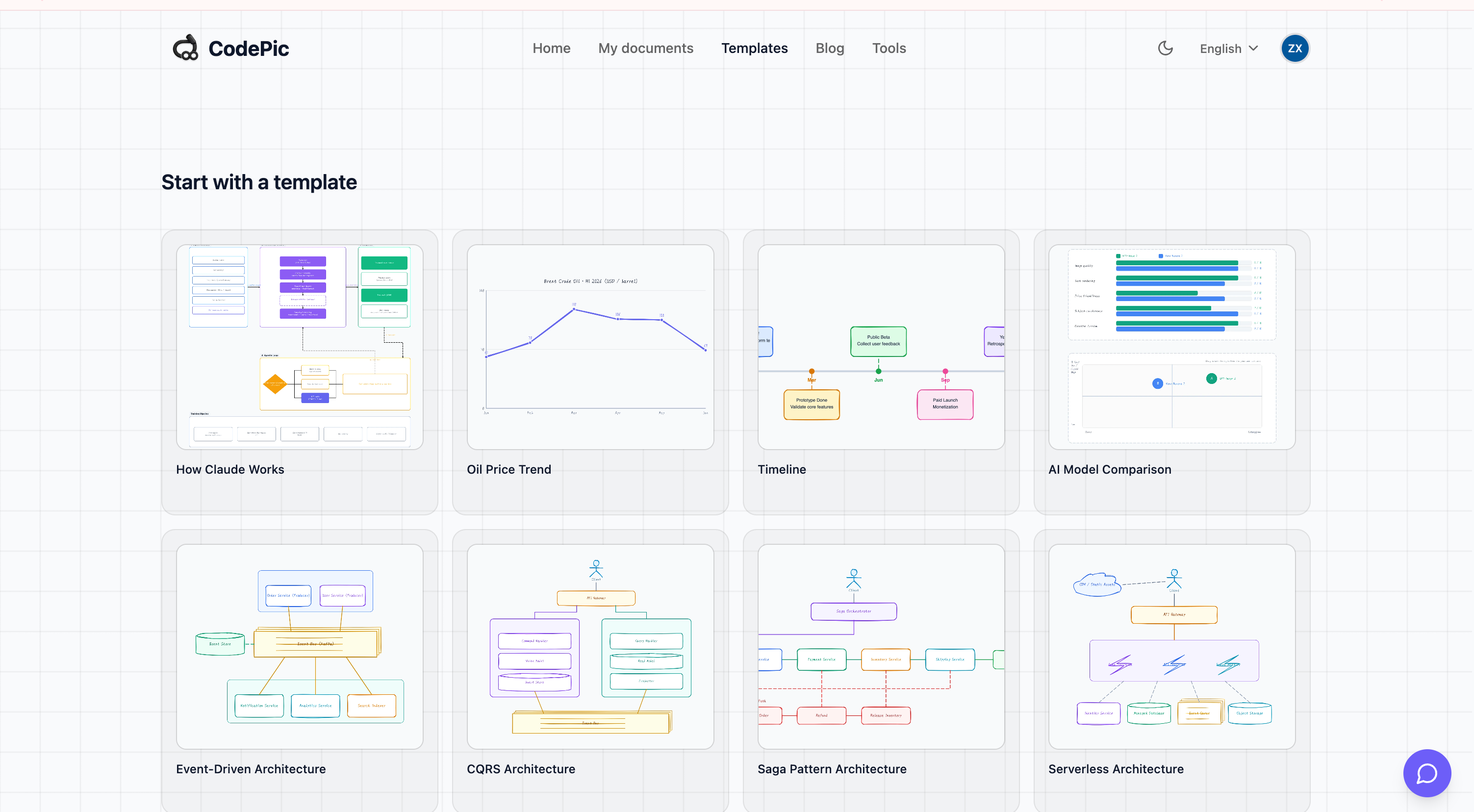Open the How Claude Works template thumbnail

point(300,347)
